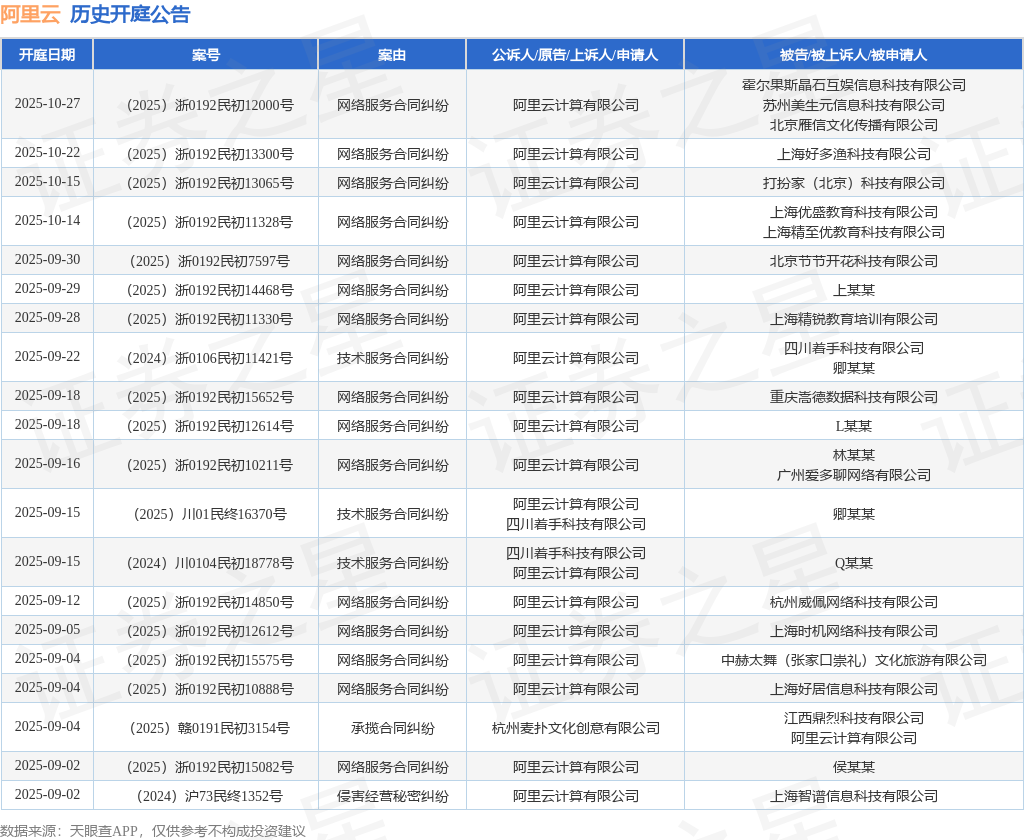Select case number 浙0192民初13300号
This screenshot has height=840, width=1024.
[x=210, y=154]
